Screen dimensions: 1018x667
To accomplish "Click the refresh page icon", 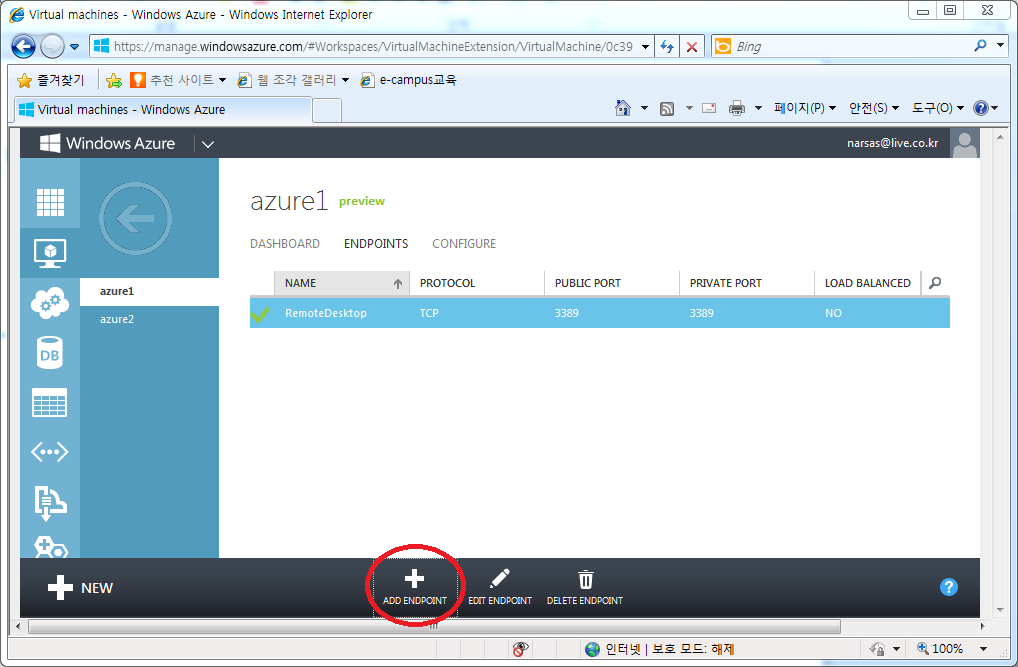I will pos(667,47).
